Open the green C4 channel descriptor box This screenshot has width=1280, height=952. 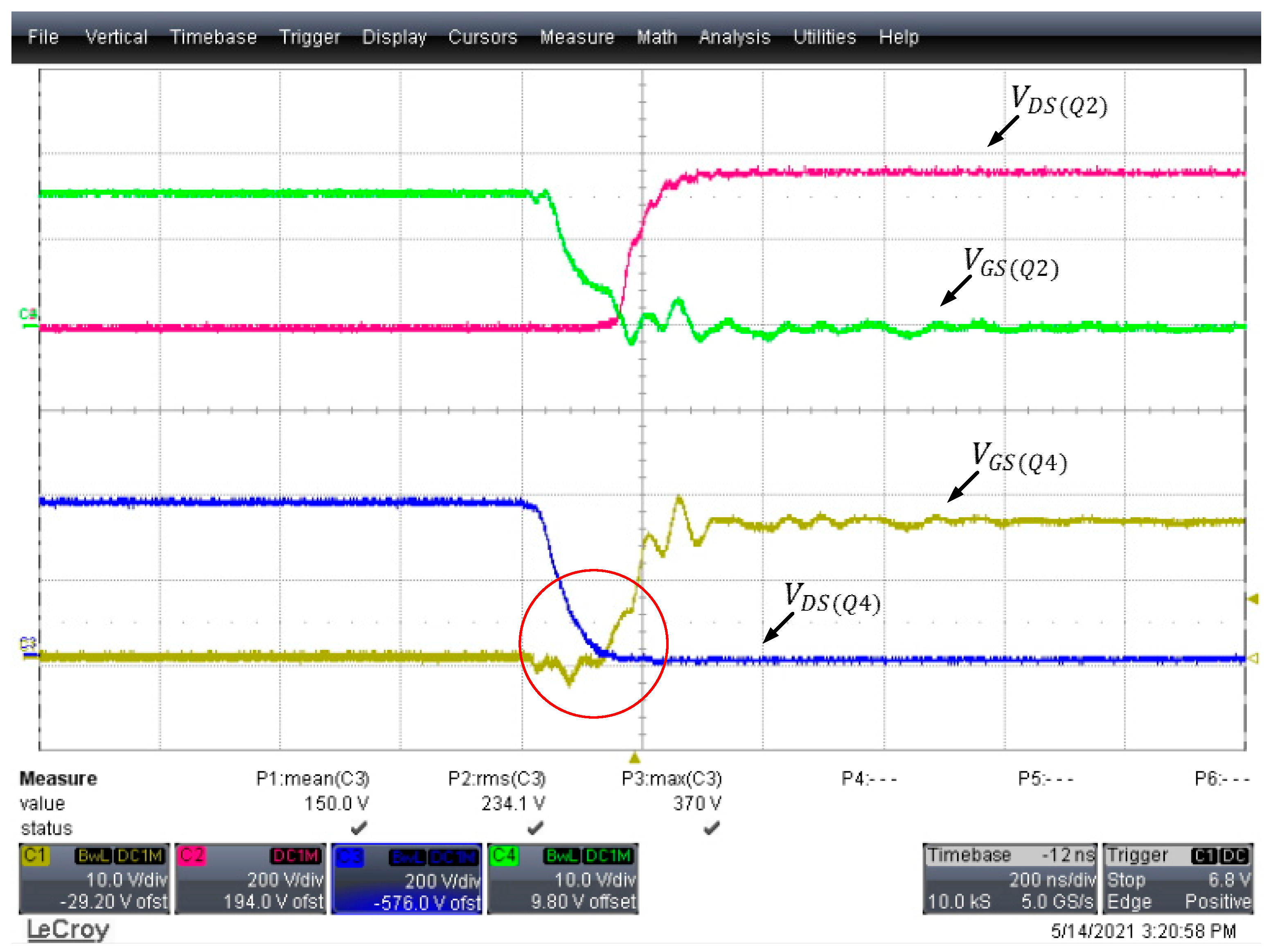[563, 879]
